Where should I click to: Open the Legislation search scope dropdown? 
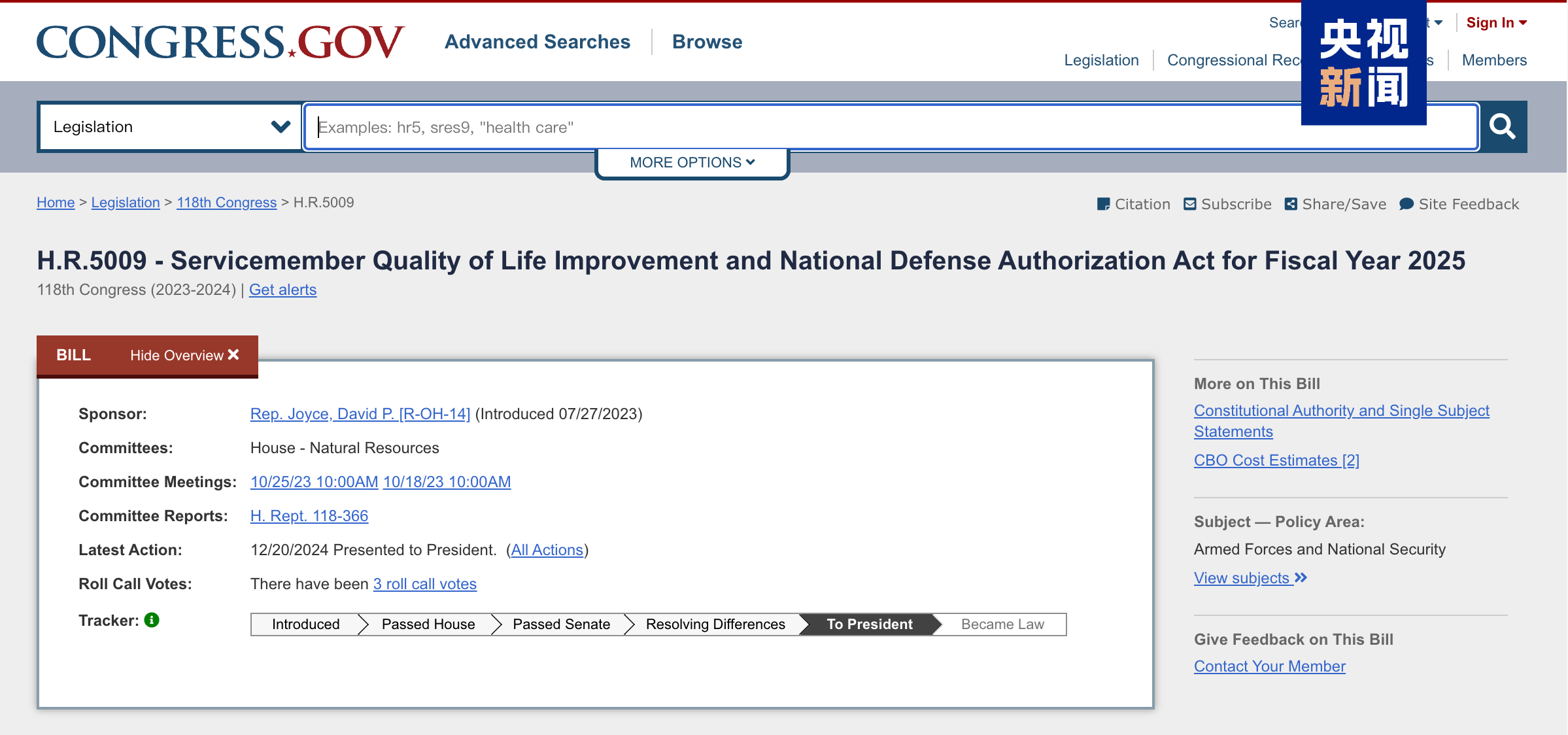coord(170,127)
